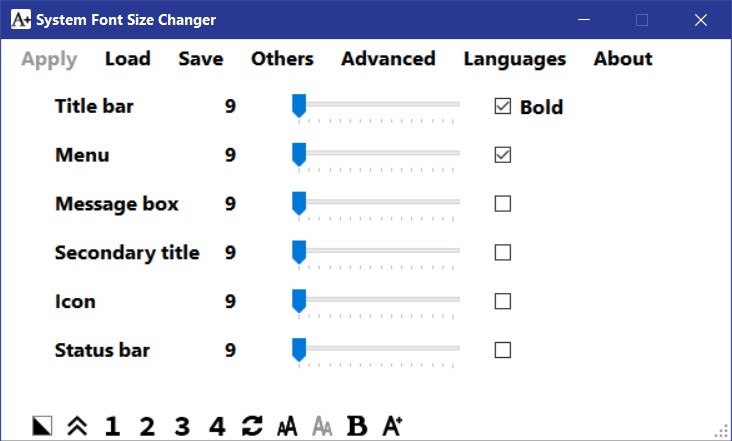Click the A+ icon in bottom toolbar
Screen dimensions: 732x441
[392, 427]
